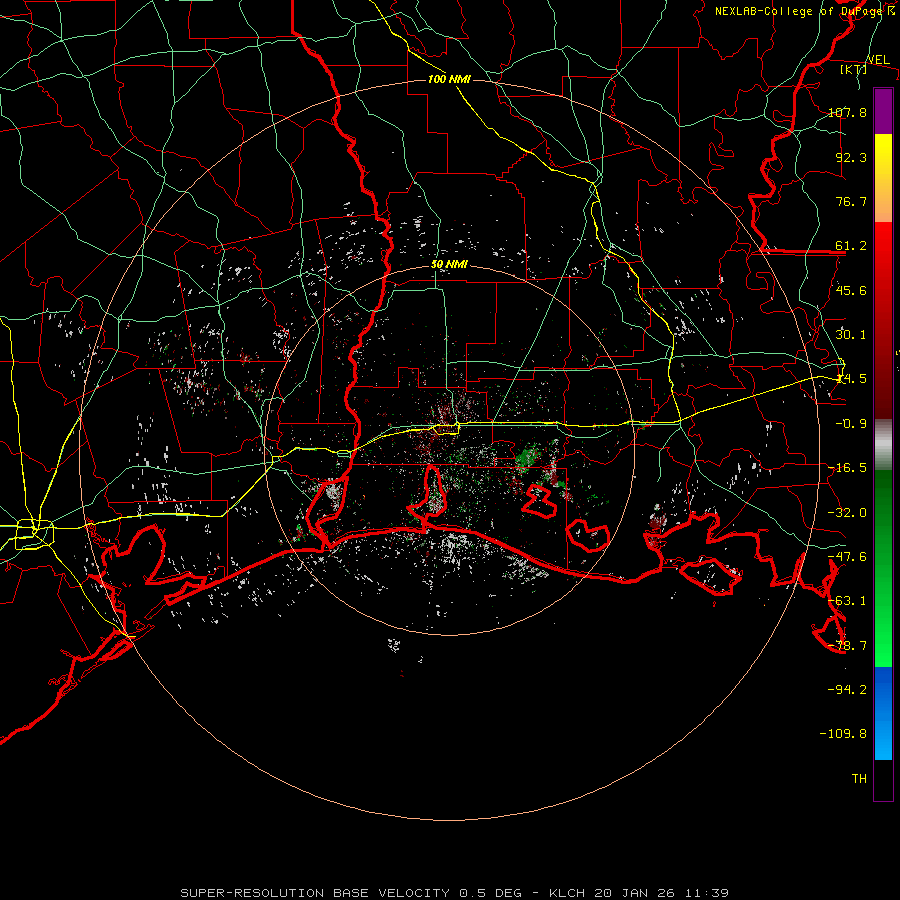Click the -47.6 velocity scale label
The height and width of the screenshot is (900, 900).
point(847,557)
